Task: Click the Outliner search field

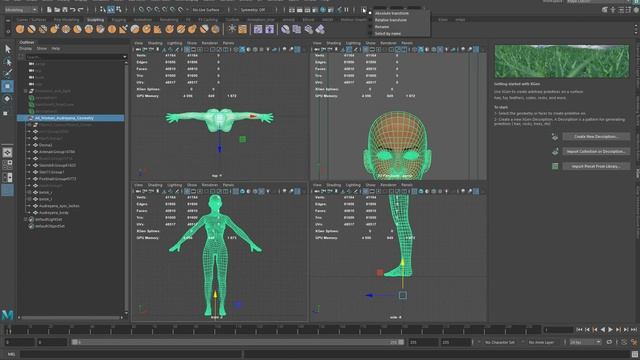Action: 73,57
